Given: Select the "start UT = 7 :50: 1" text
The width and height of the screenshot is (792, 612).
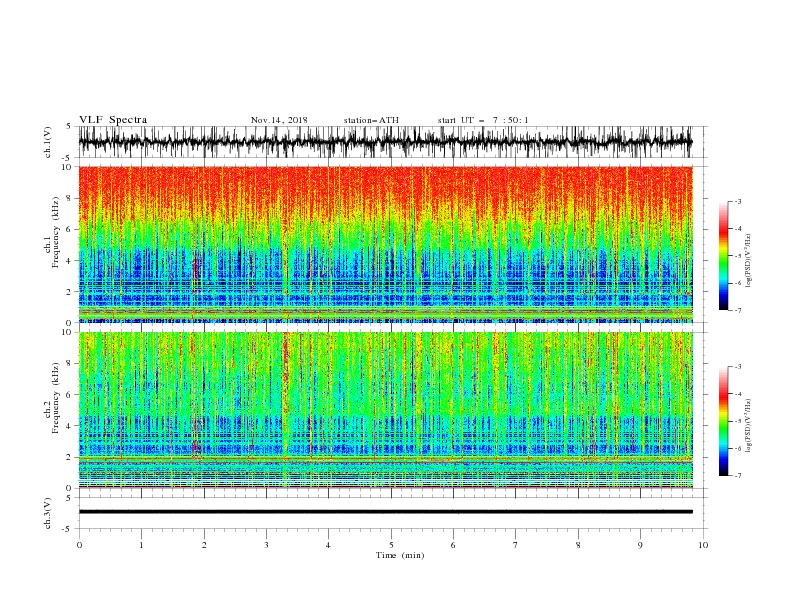Looking at the screenshot, I should (x=483, y=120).
